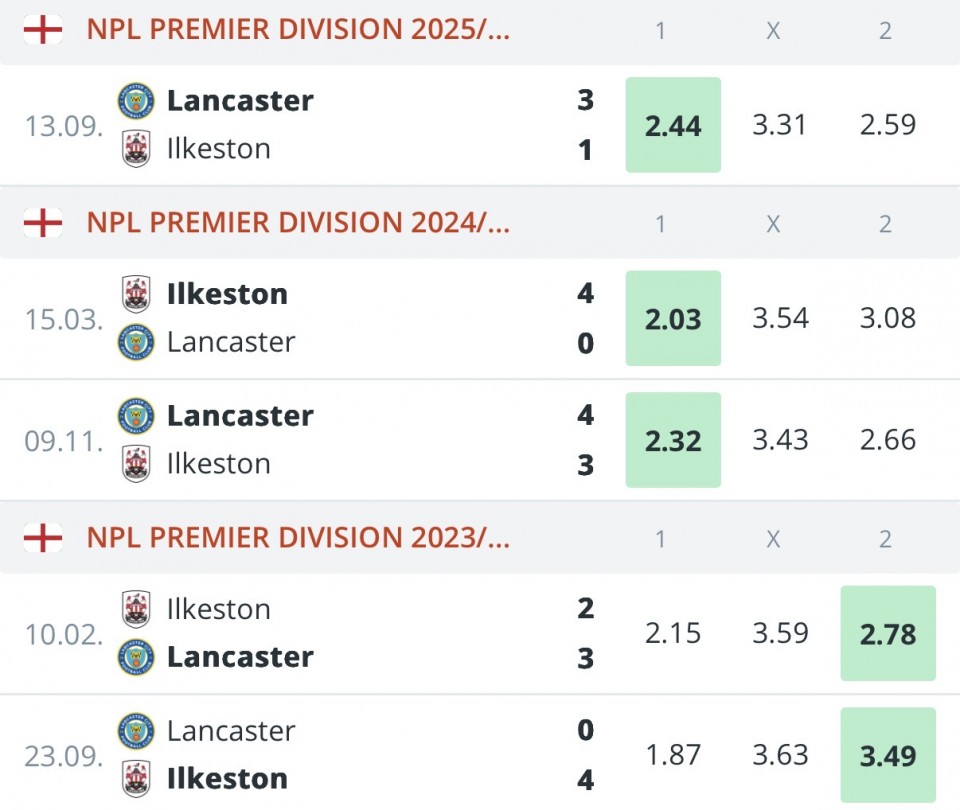The width and height of the screenshot is (960, 810).
Task: Open the NPL Premier Division 2025 league header
Action: [x=298, y=30]
